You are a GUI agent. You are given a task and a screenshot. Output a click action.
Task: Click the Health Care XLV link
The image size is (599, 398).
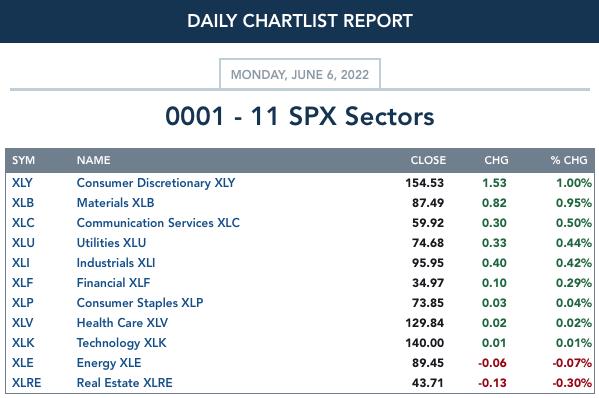click(x=122, y=323)
